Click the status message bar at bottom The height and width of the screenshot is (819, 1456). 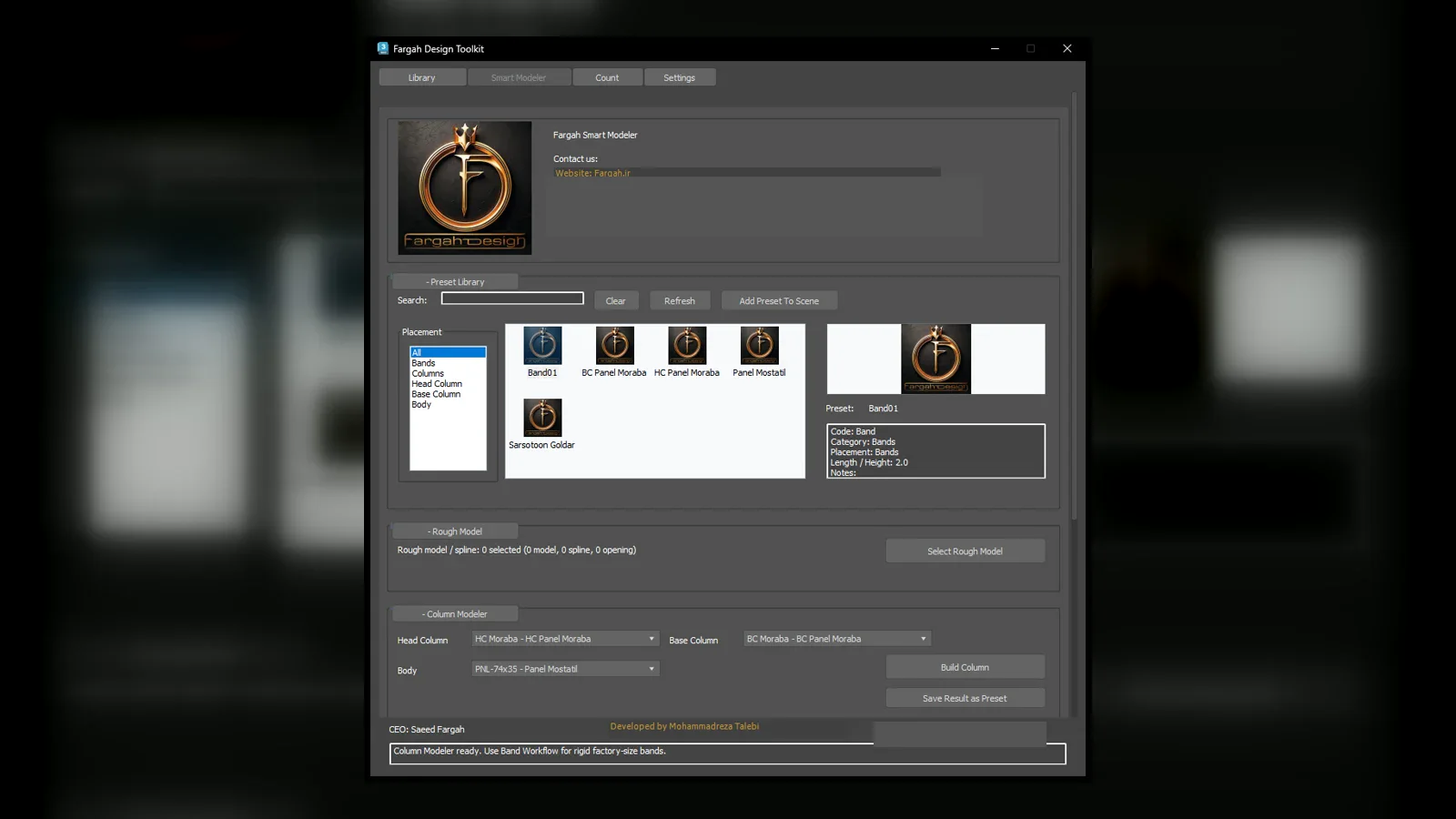coord(727,753)
